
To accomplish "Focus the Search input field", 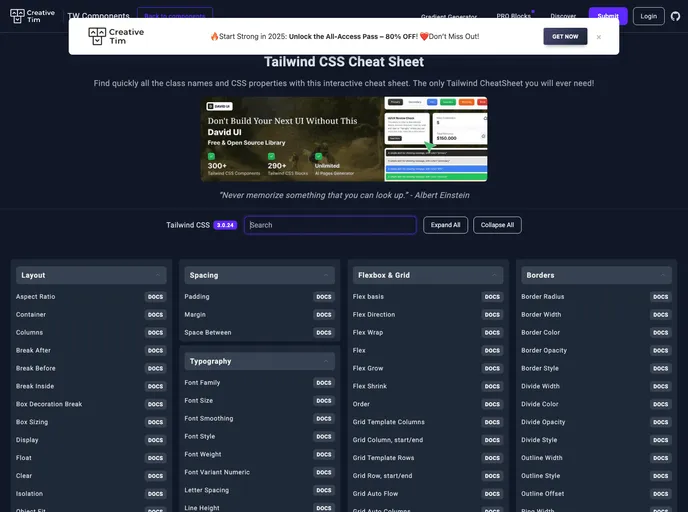I will [330, 225].
